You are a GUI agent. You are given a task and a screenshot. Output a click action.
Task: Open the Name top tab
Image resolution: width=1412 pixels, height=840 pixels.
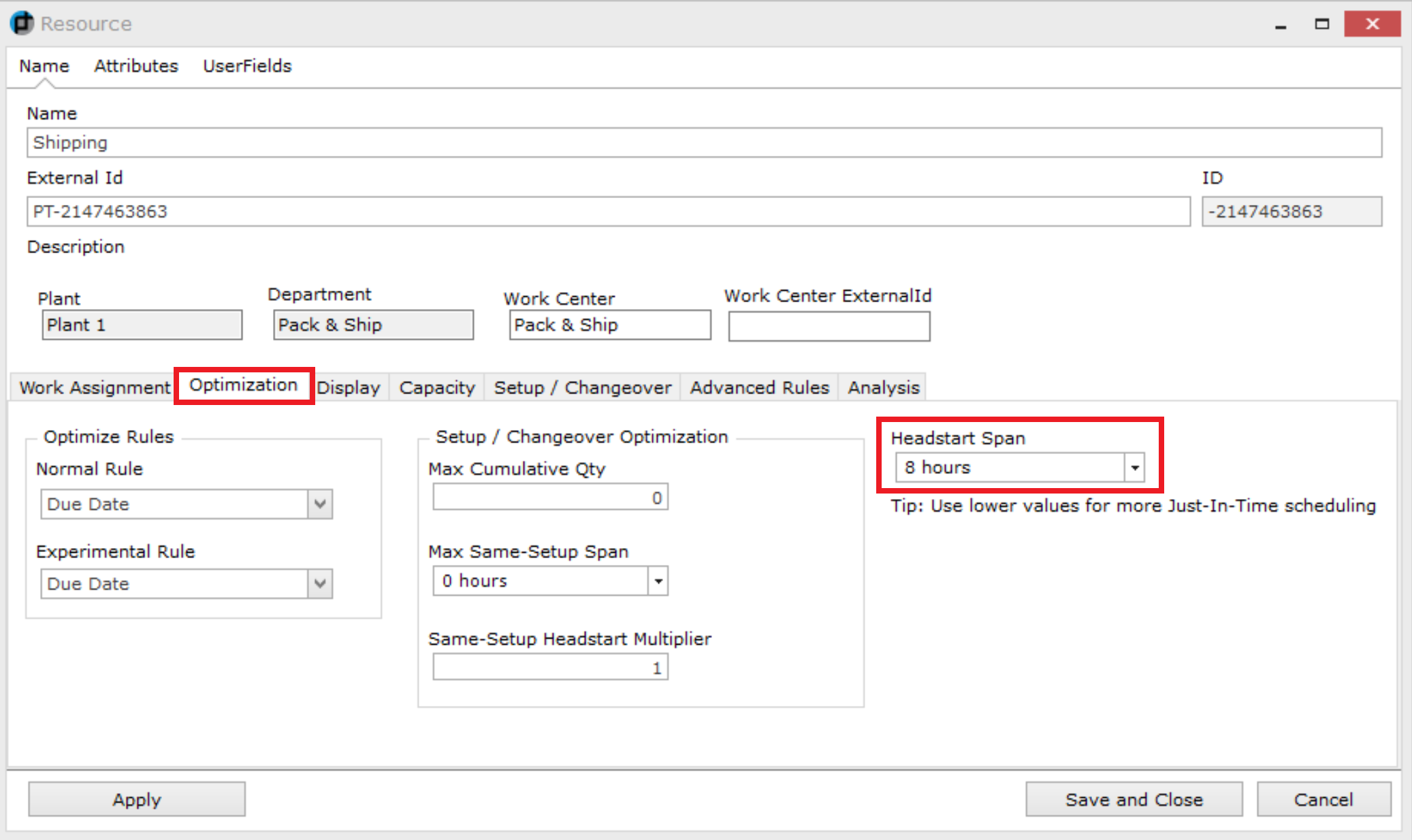pos(44,66)
